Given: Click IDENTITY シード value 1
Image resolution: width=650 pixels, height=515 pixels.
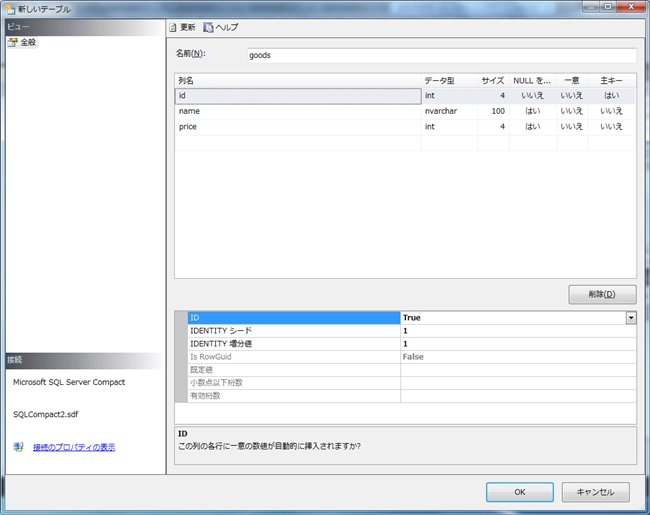Looking at the screenshot, I should click(x=518, y=331).
